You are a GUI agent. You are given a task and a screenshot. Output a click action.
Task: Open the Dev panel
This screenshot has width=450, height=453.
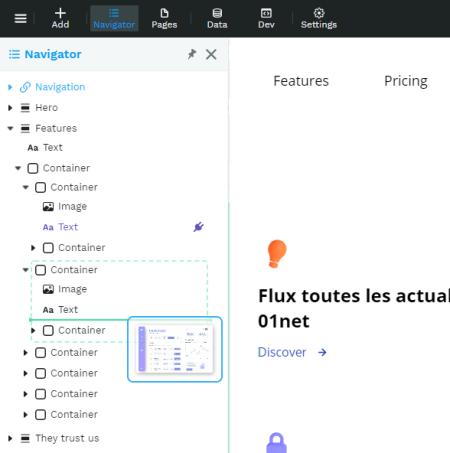266,18
